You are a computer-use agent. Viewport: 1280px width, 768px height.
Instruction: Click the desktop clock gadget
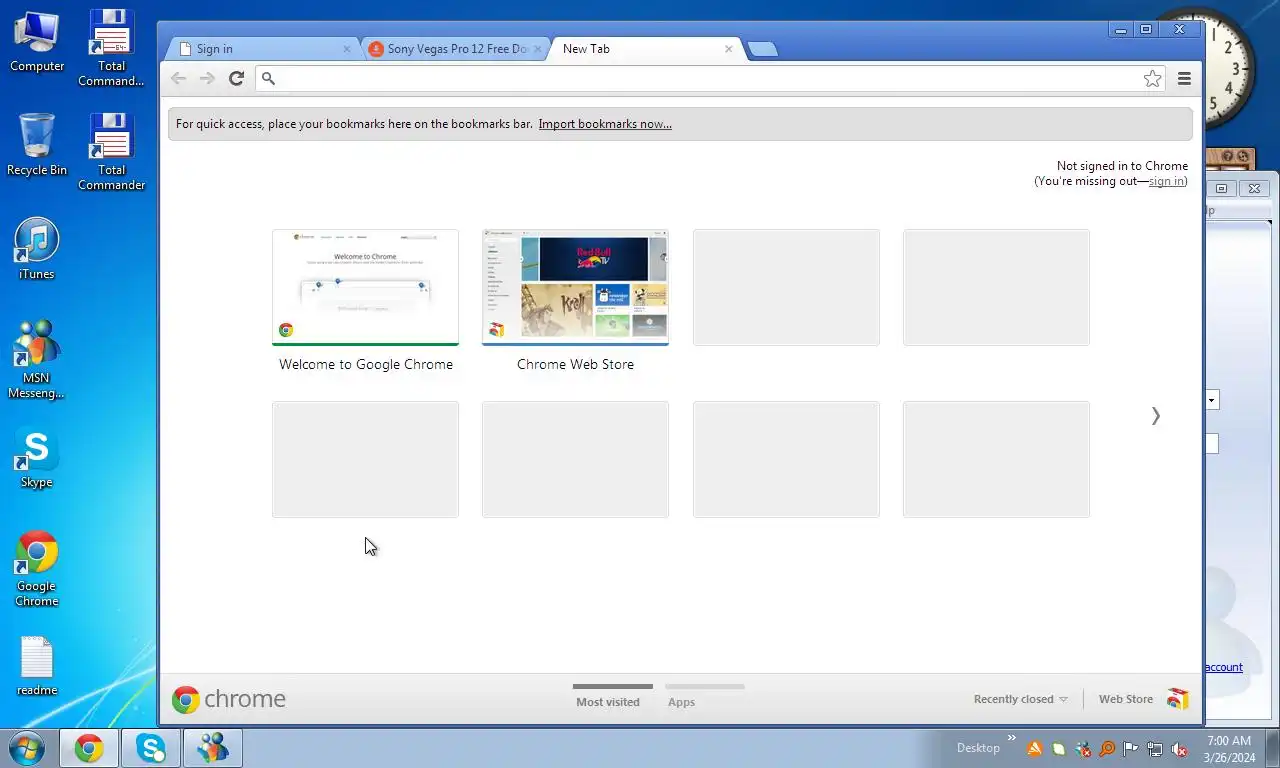pos(1229,68)
